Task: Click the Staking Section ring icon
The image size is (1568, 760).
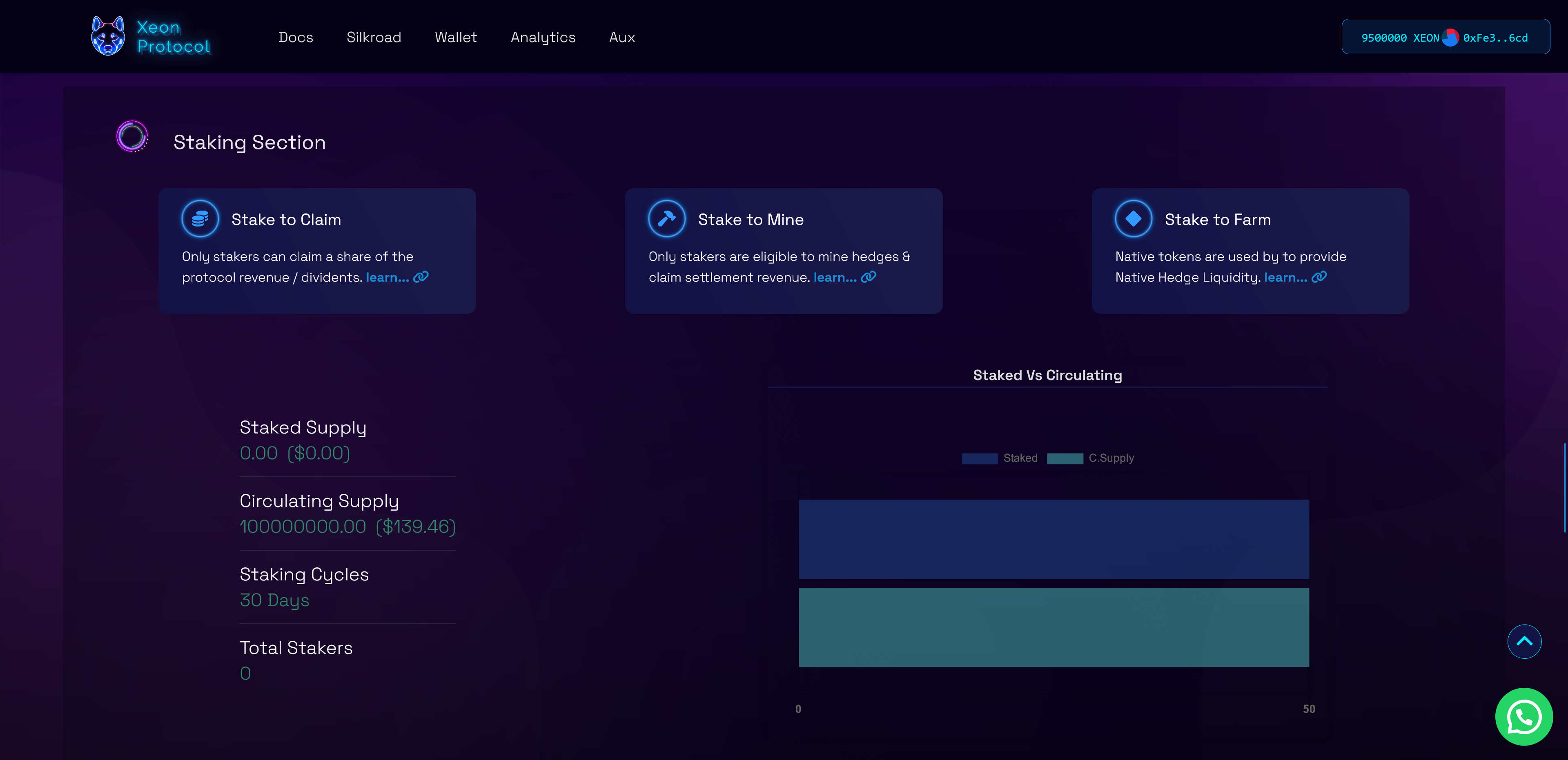Action: pyautogui.click(x=132, y=136)
